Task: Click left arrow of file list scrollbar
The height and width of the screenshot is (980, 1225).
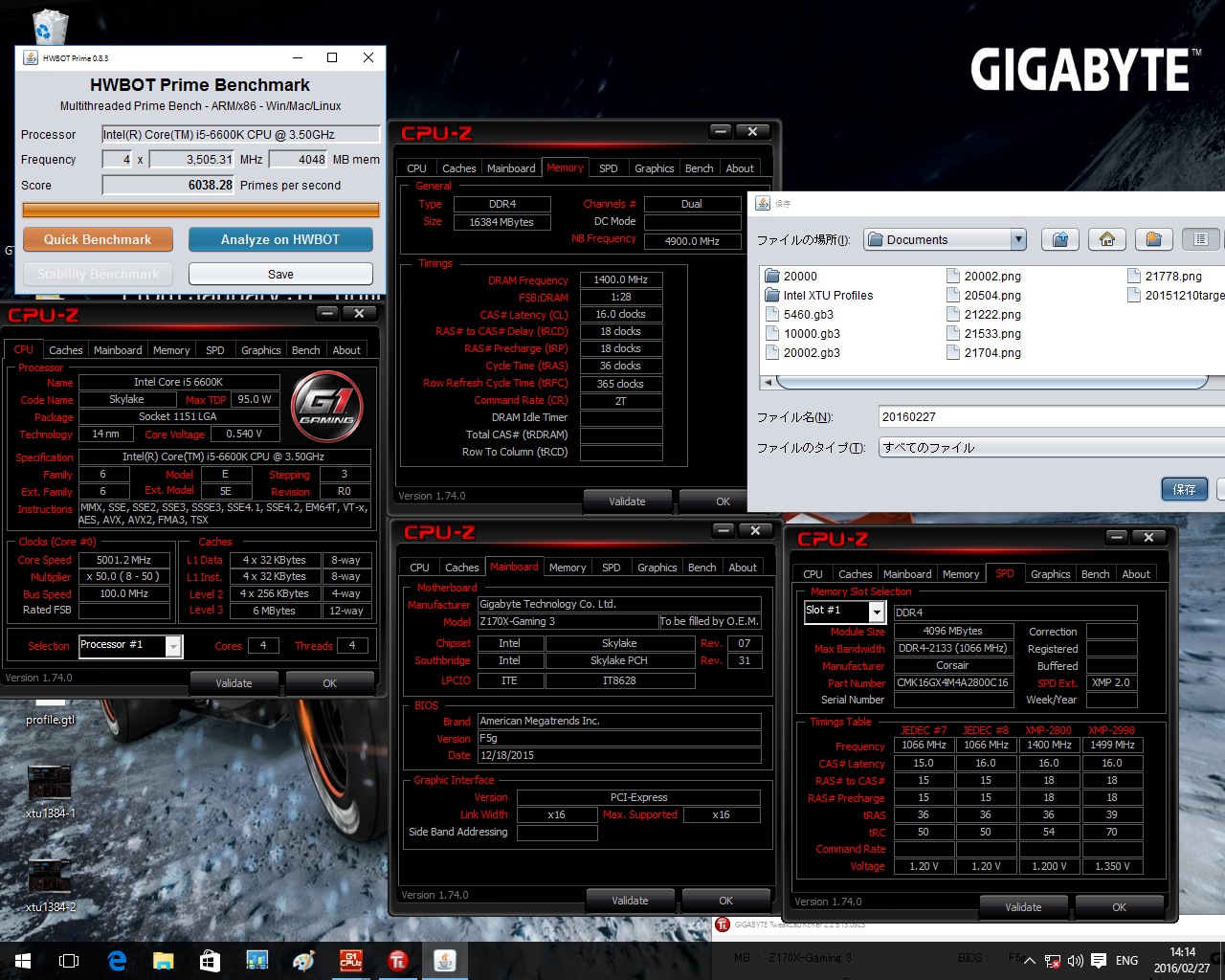Action: pyautogui.click(x=768, y=382)
